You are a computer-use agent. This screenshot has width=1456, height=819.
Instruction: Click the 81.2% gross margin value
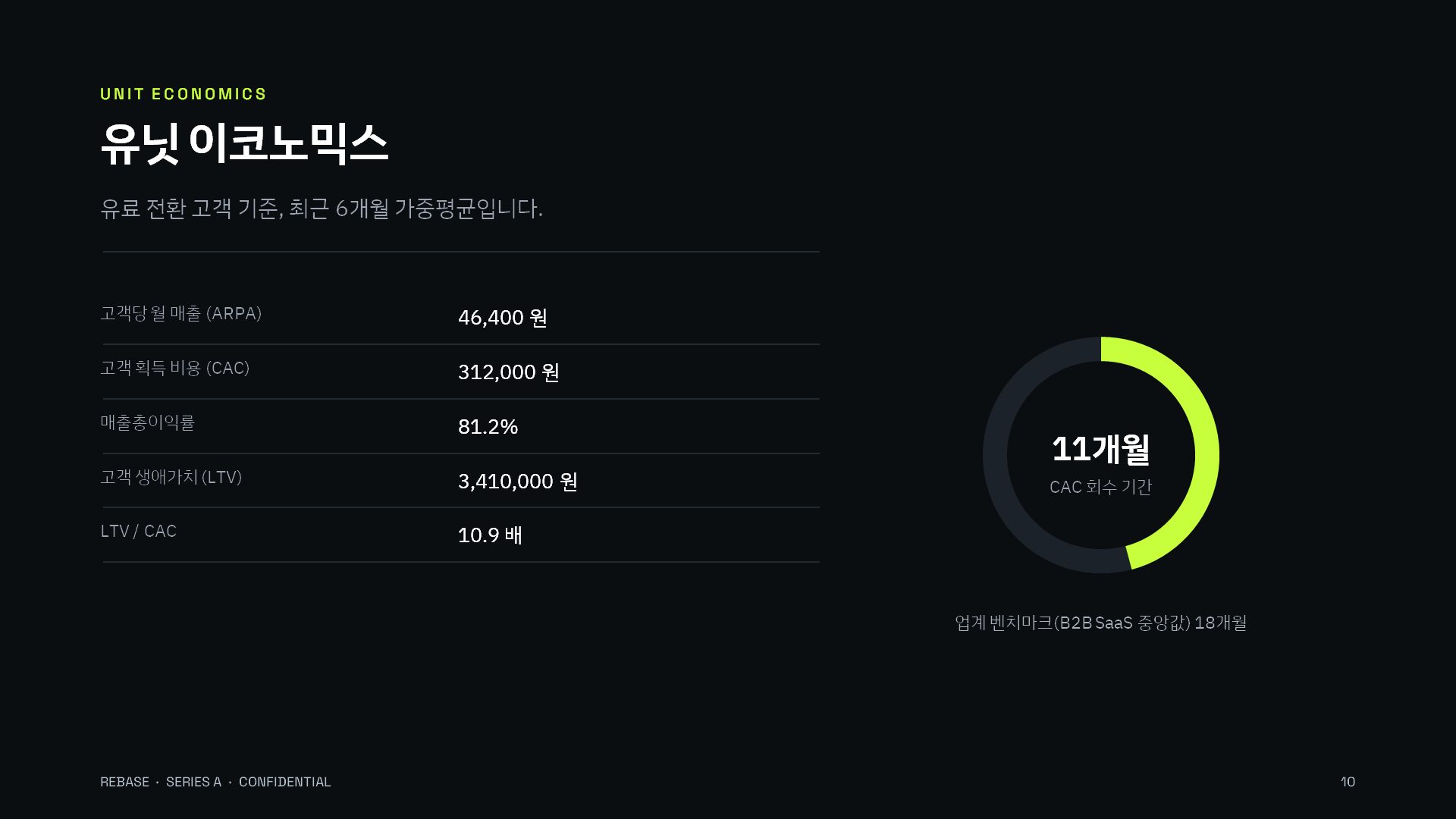click(x=488, y=426)
